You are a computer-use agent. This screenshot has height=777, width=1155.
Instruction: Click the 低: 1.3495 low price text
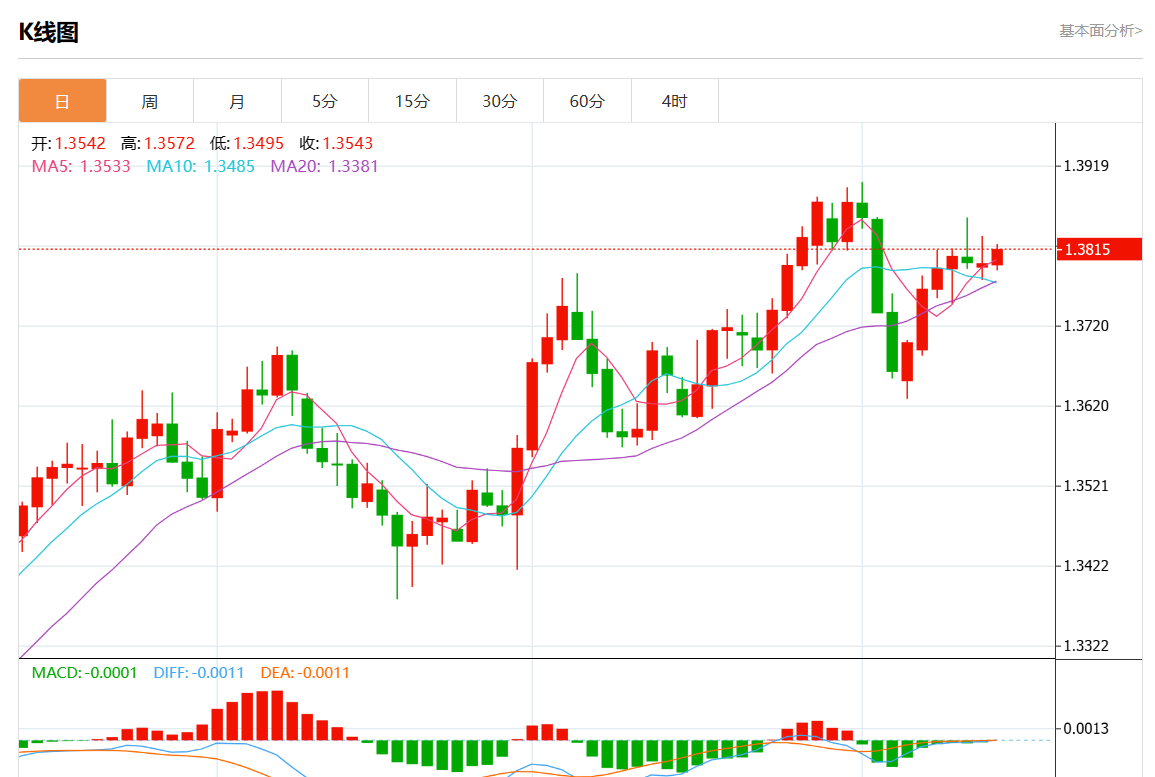tap(247, 144)
